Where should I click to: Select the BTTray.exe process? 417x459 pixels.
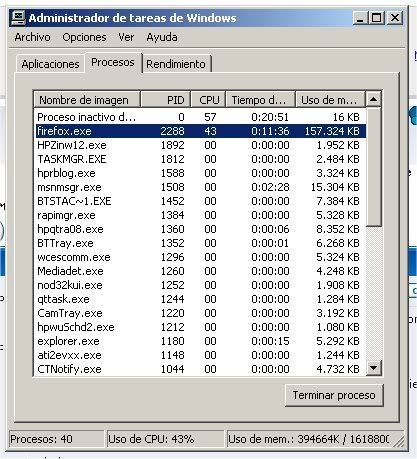(200, 243)
